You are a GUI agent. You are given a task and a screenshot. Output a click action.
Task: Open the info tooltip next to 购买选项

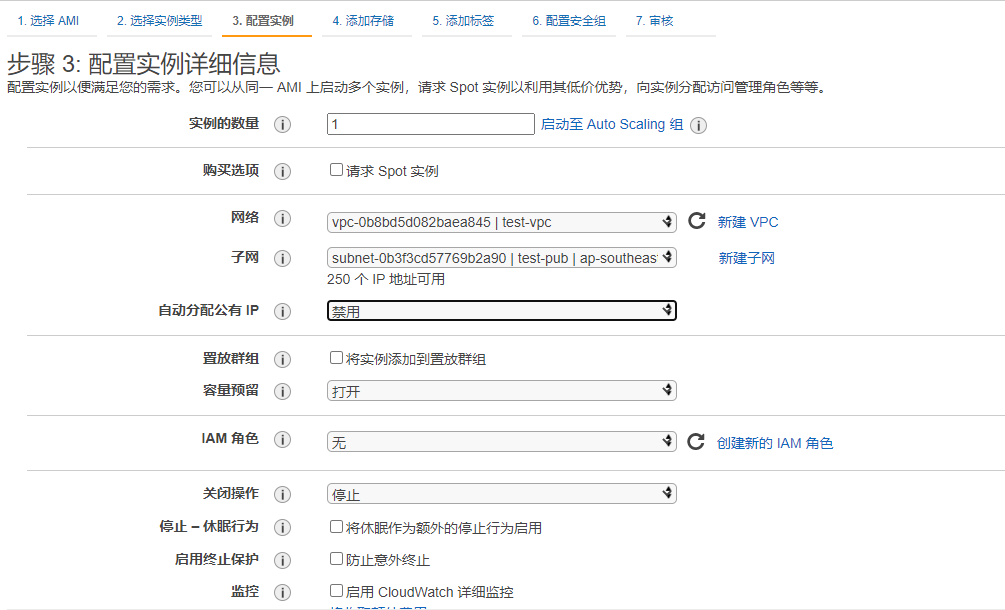point(282,171)
